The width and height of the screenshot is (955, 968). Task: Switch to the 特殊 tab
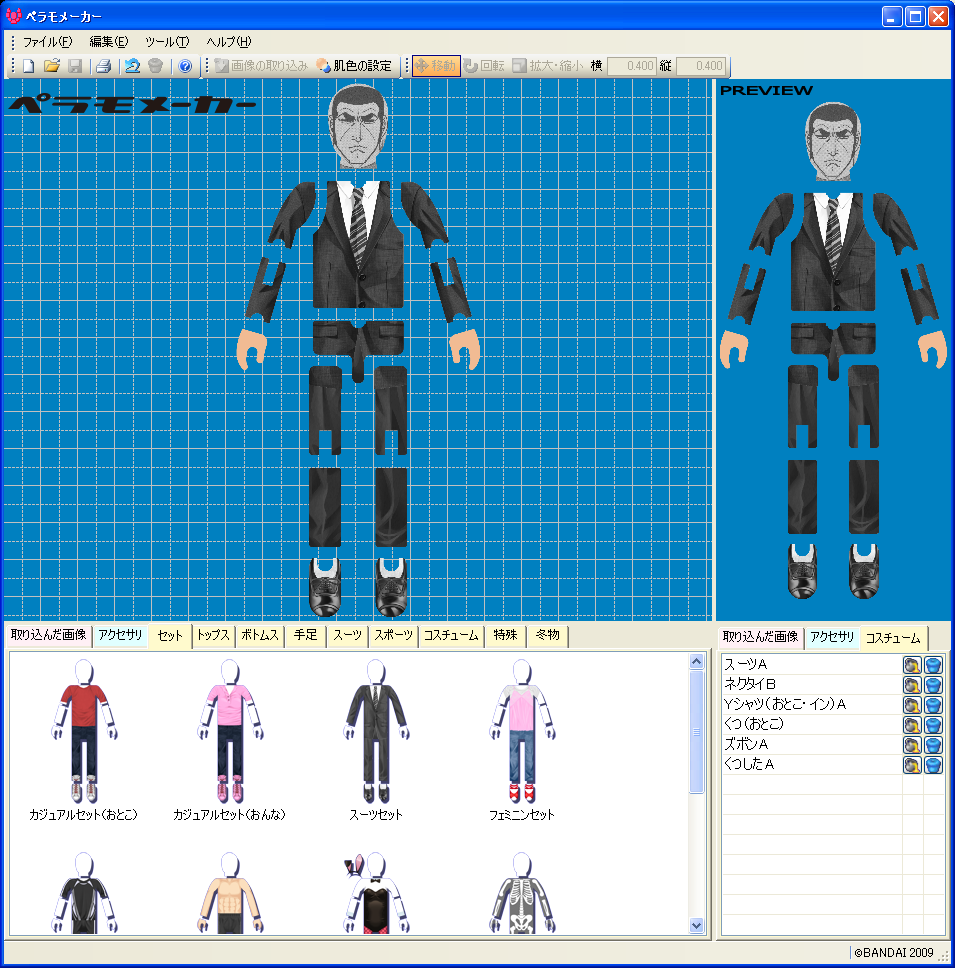[x=506, y=635]
